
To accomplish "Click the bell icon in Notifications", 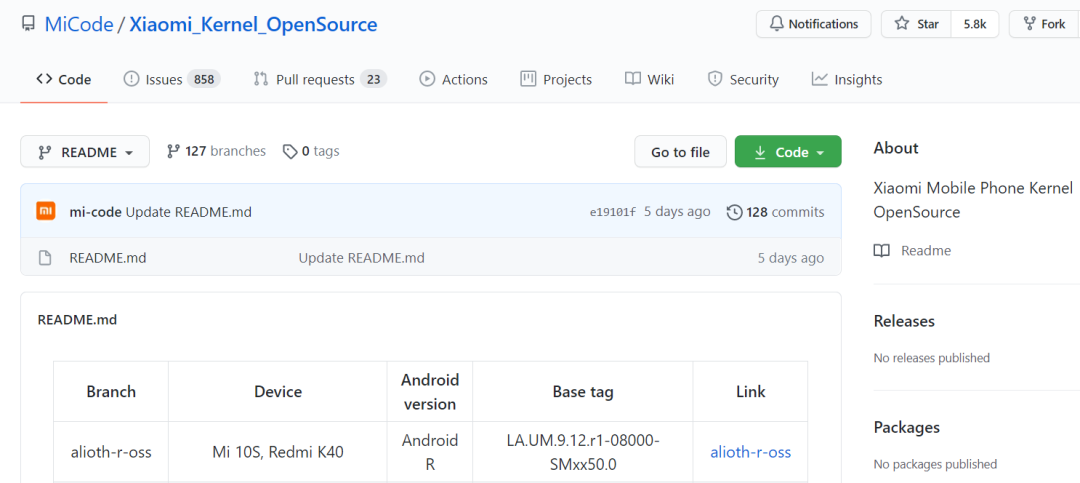I will pyautogui.click(x=776, y=24).
